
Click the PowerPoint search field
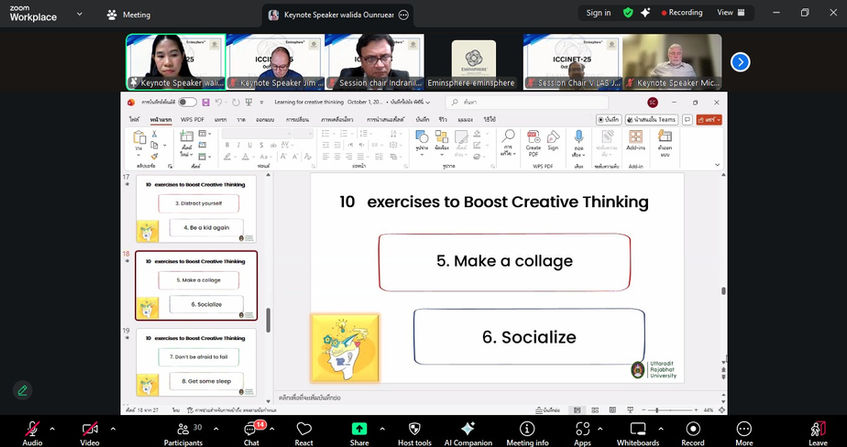[527, 102]
